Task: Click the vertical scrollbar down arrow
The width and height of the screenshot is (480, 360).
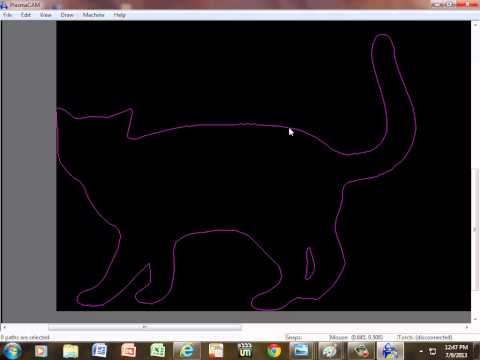Action: point(475,319)
